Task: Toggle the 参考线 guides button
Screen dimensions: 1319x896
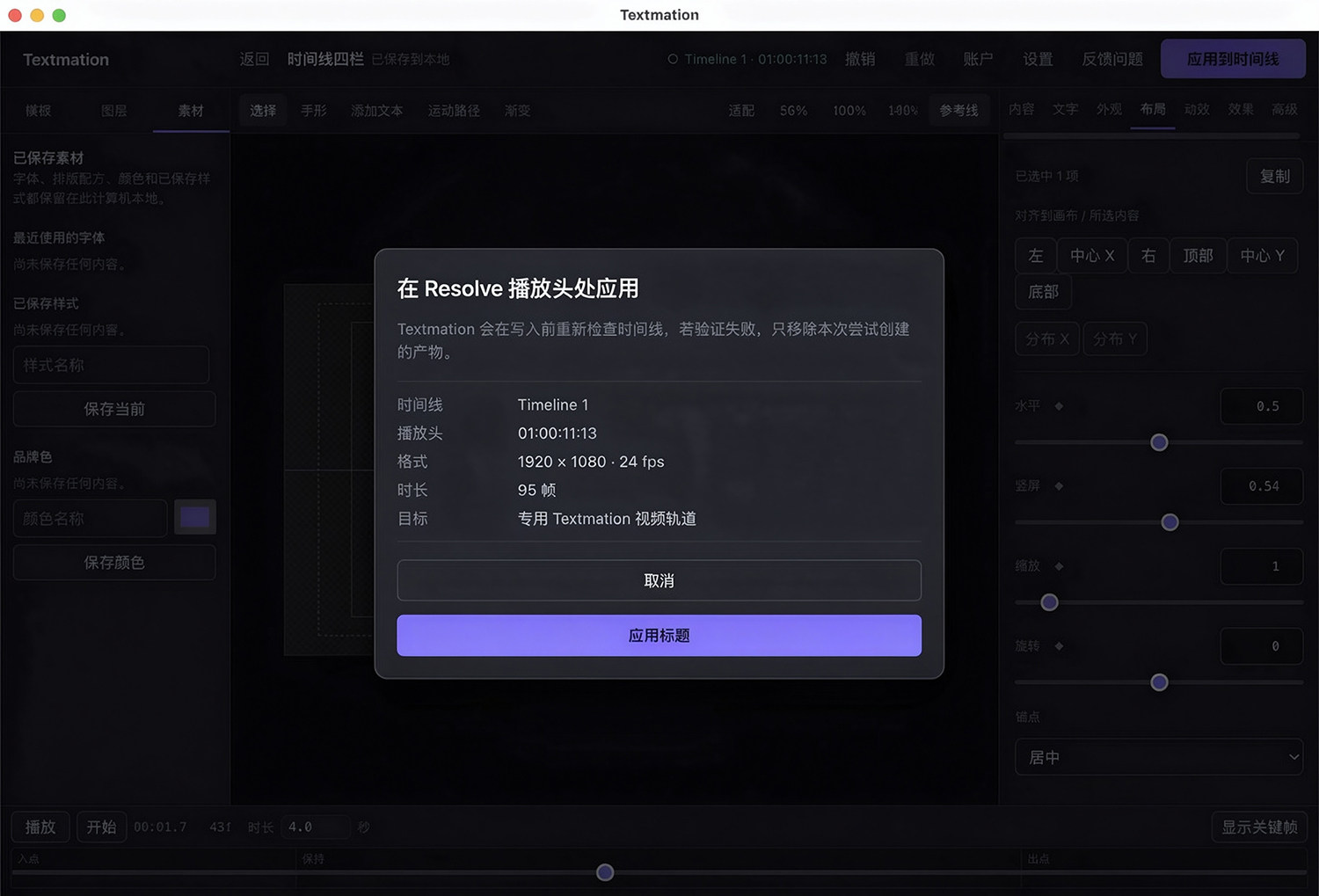Action: [x=958, y=111]
